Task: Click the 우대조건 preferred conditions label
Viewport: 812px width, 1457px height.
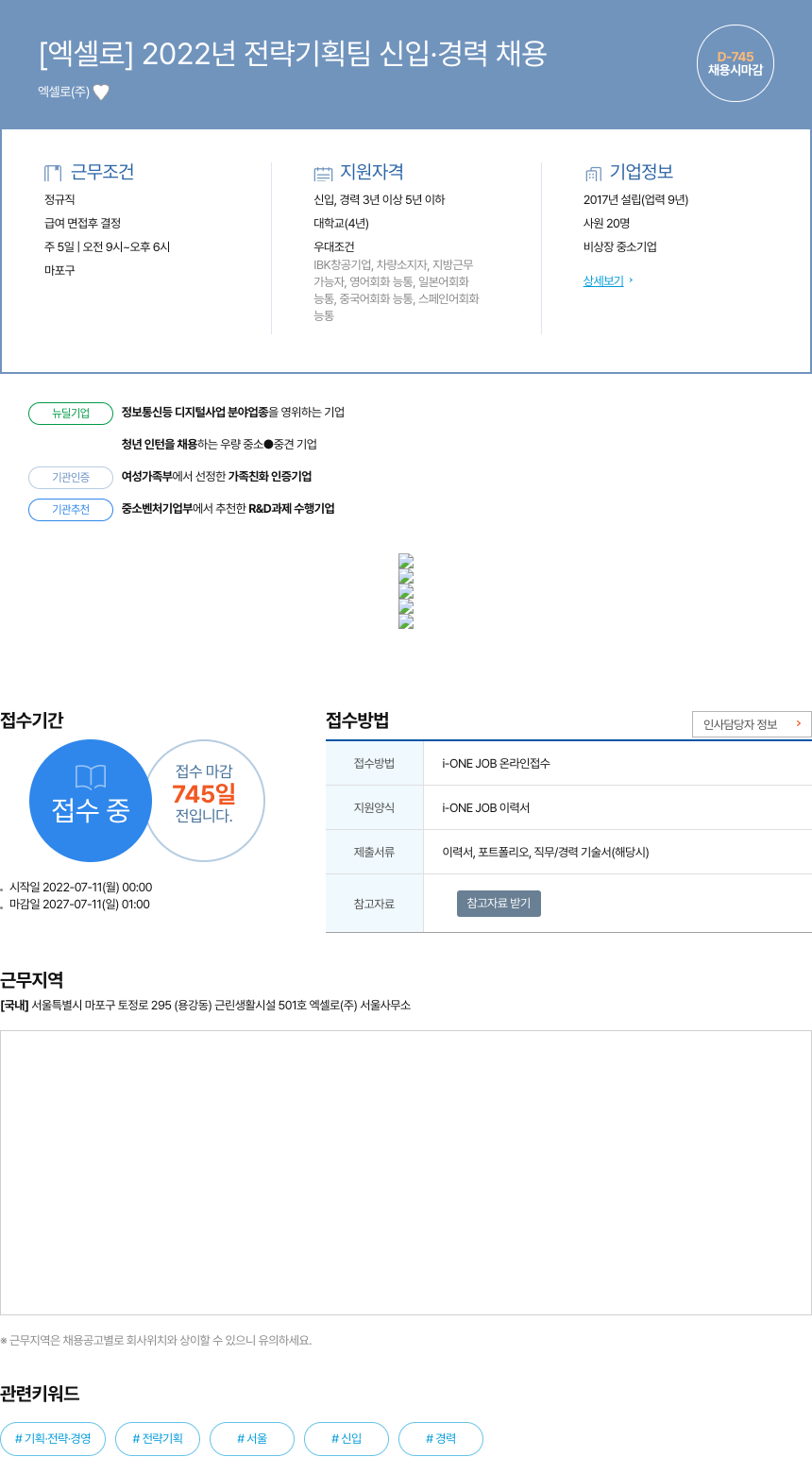Action: (x=334, y=247)
